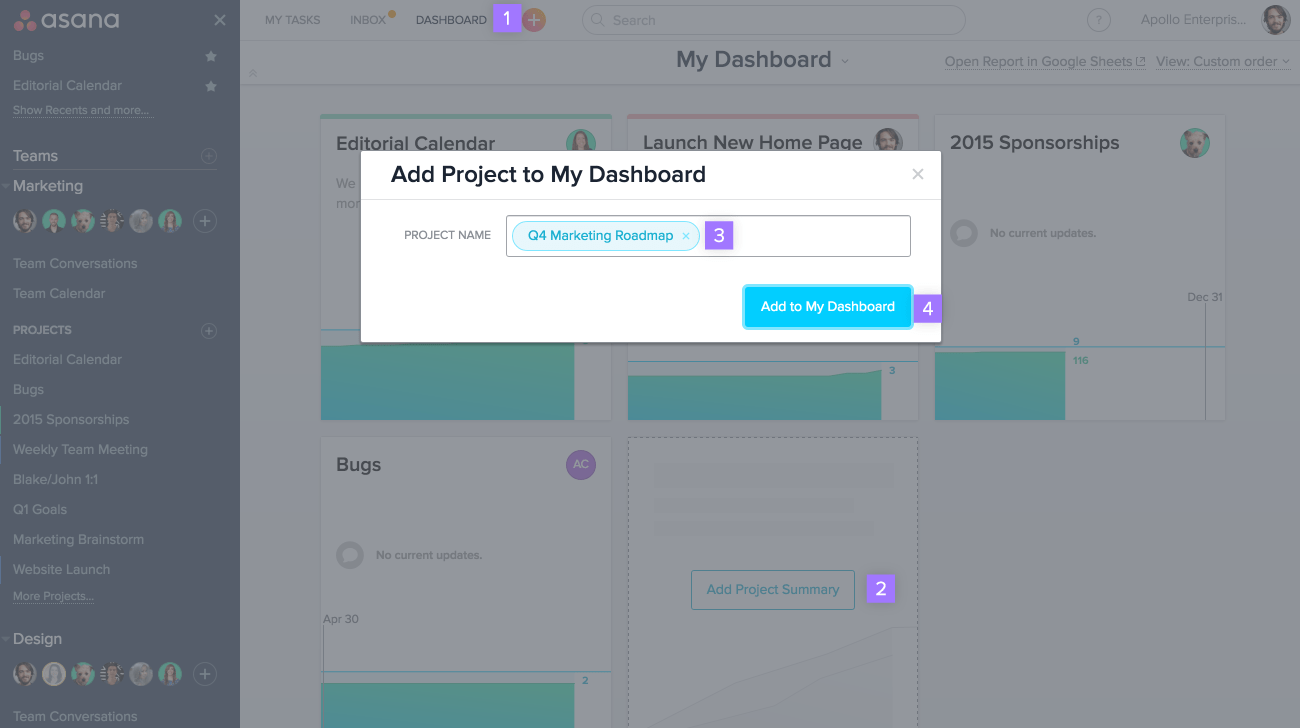
Task: Click the plus icon to add Marketing member
Action: pyautogui.click(x=205, y=221)
